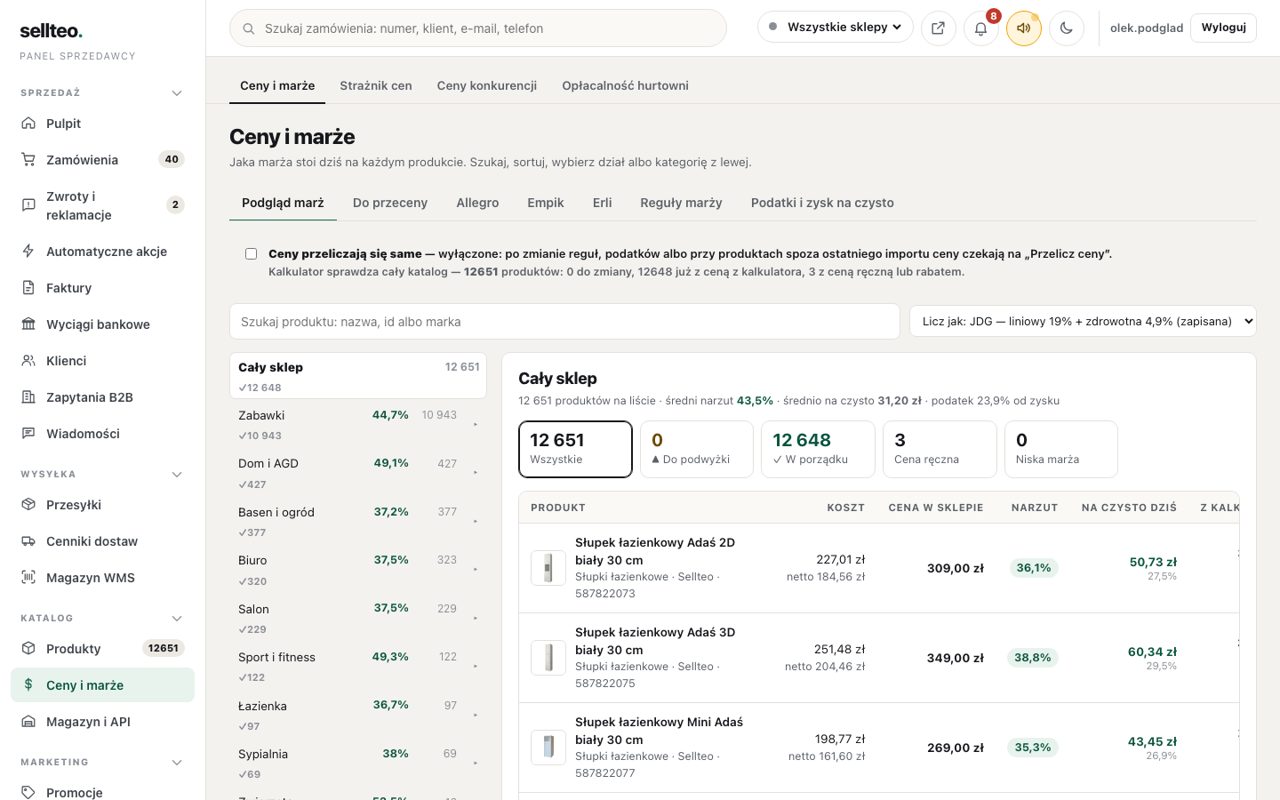Toggle sound alerts speaker icon
The image size is (1280, 800).
1024,28
